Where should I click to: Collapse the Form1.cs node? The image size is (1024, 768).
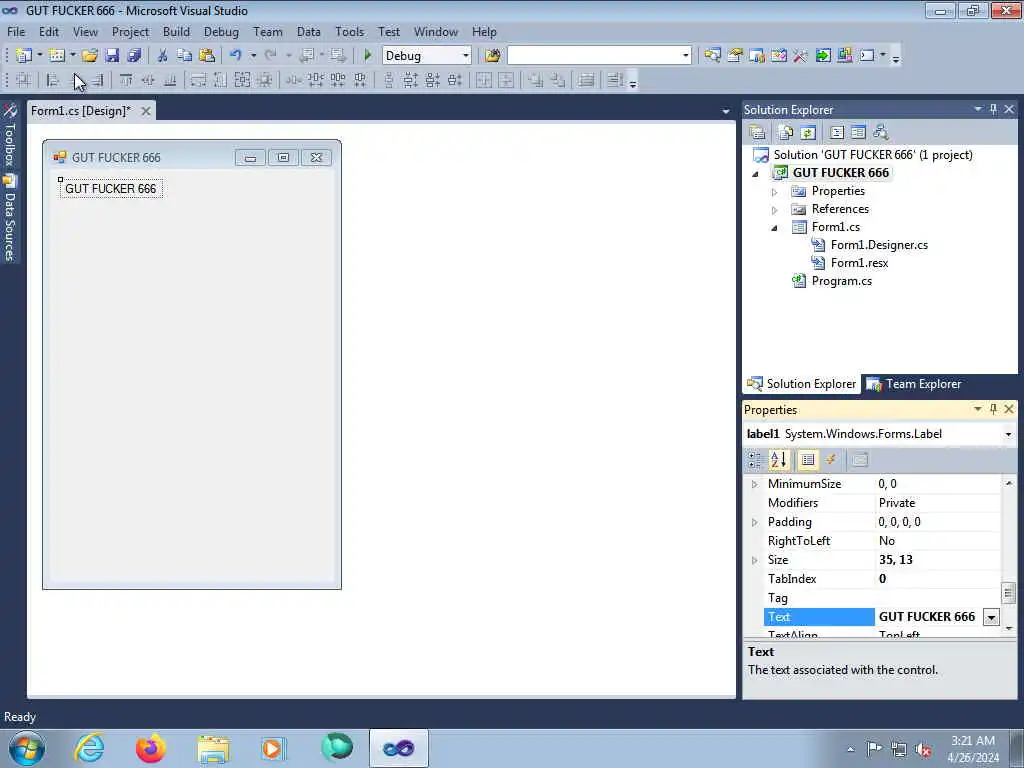point(775,228)
